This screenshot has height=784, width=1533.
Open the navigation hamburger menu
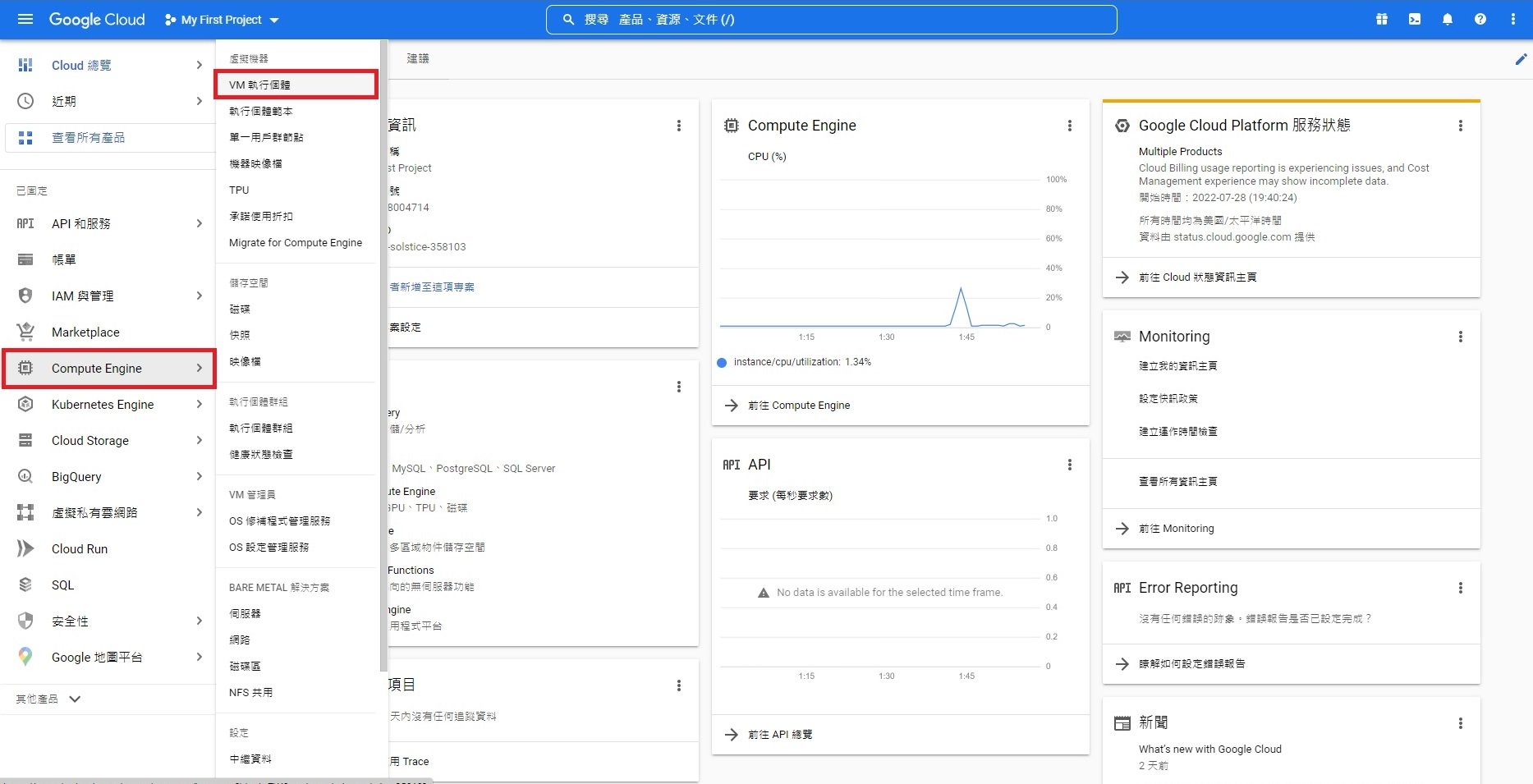click(x=25, y=19)
